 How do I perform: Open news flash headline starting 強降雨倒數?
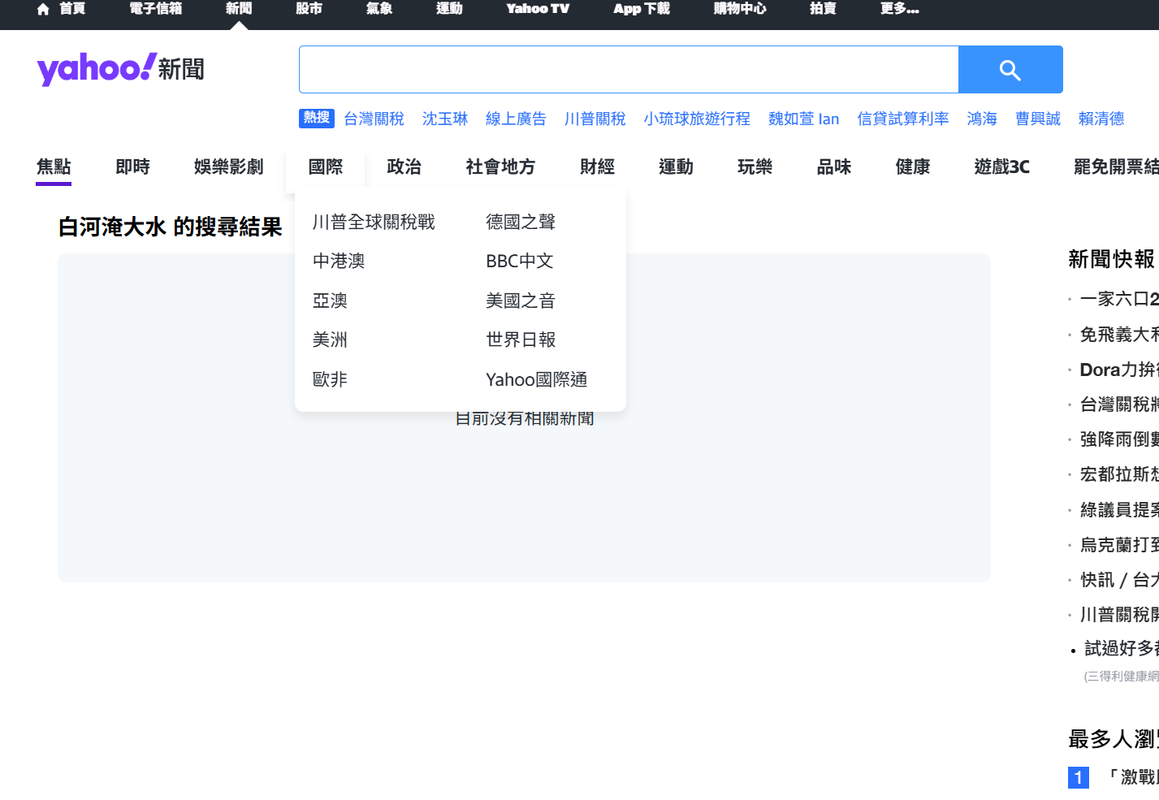click(x=1119, y=440)
